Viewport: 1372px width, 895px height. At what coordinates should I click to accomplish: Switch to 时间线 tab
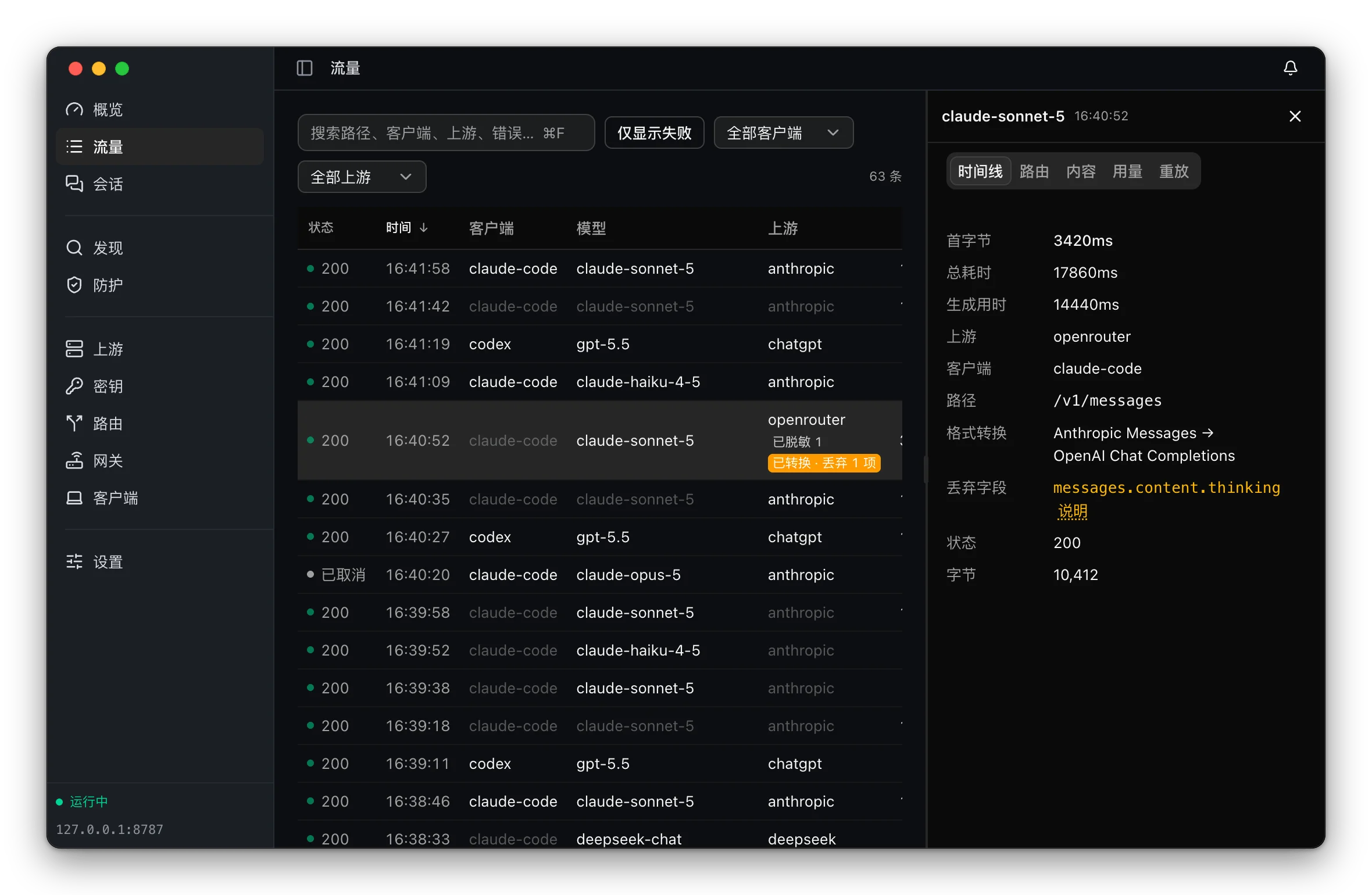(x=980, y=171)
